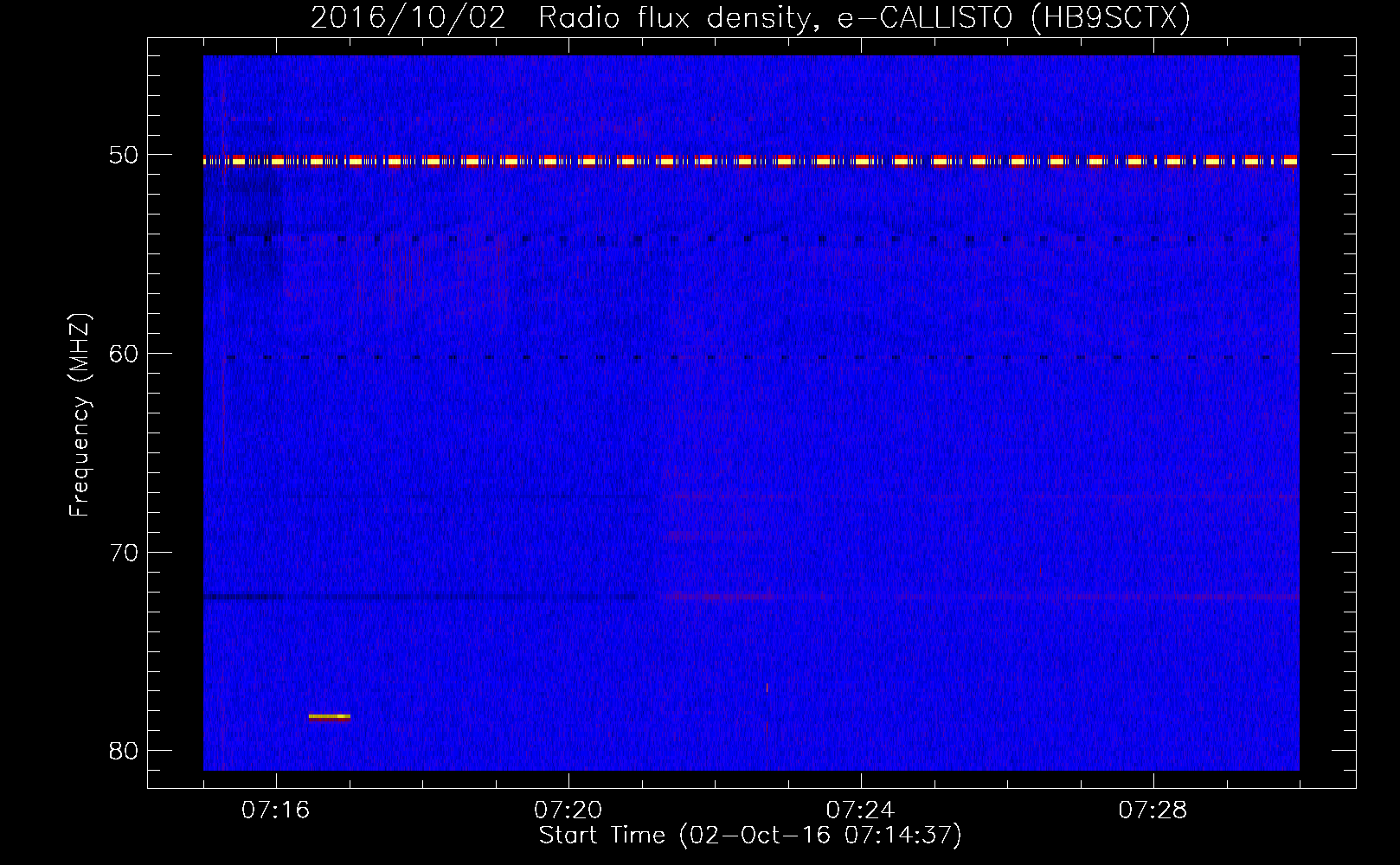Click the 'Frequency (MHZ)' axis label
The width and height of the screenshot is (1400, 865).
coord(80,415)
